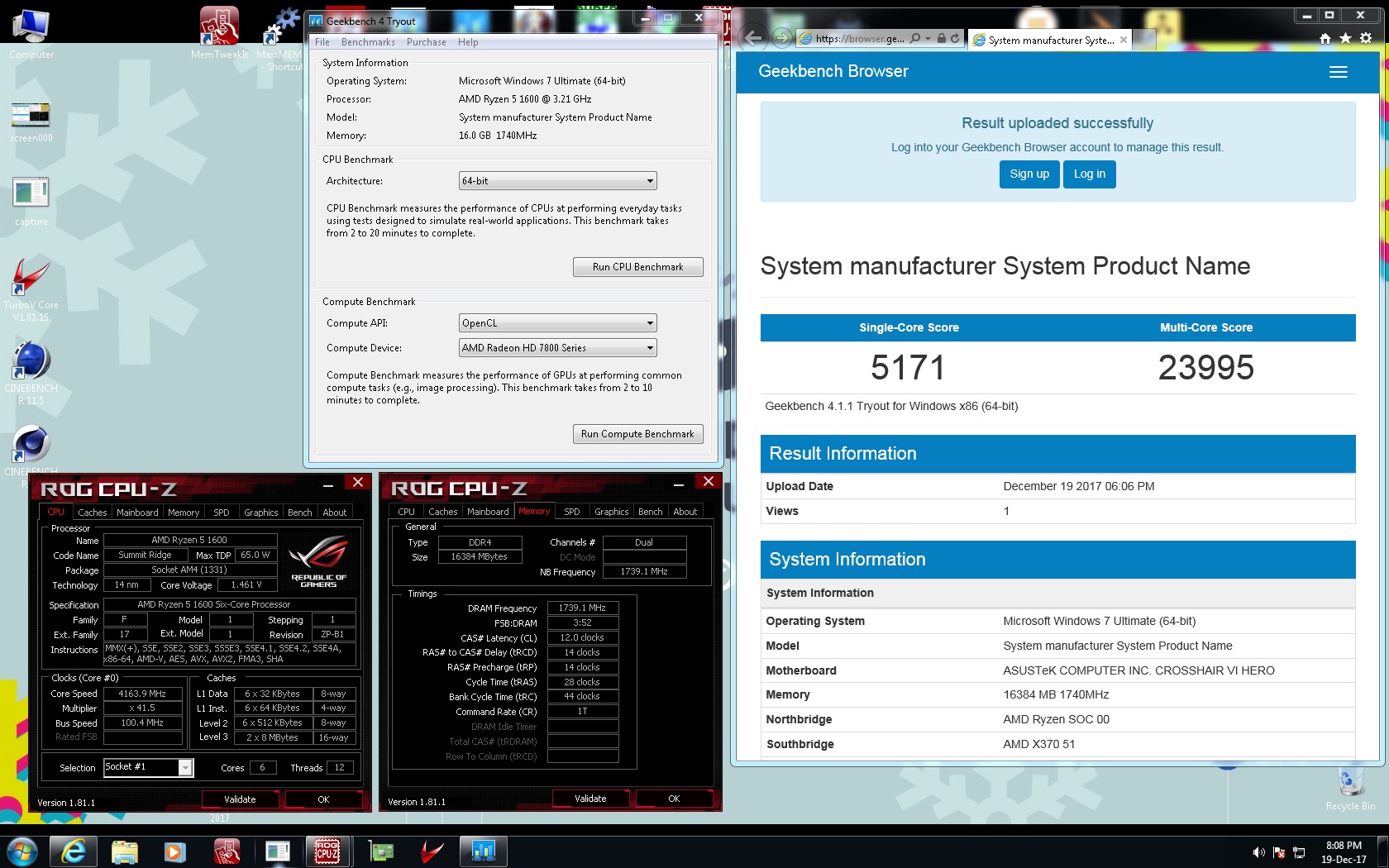Open the MaxxMEM shortcut on desktop
1389x868 pixels.
[x=279, y=40]
